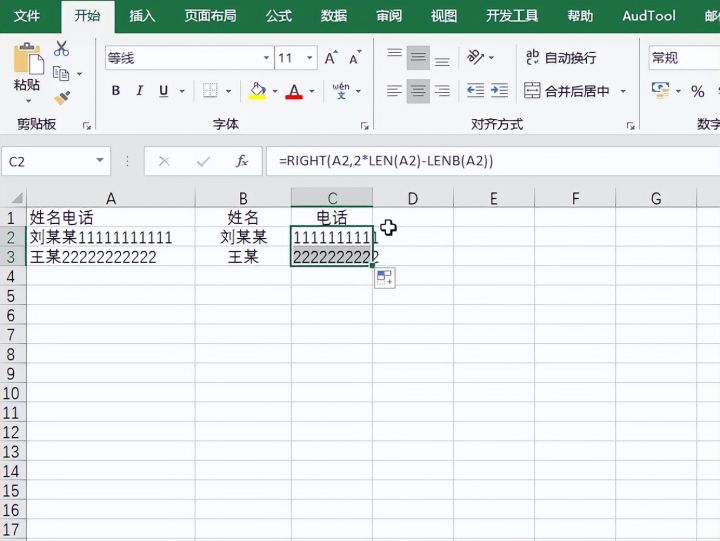The height and width of the screenshot is (541, 720).
Task: Select the Format Painter brush icon
Action: coord(62,97)
